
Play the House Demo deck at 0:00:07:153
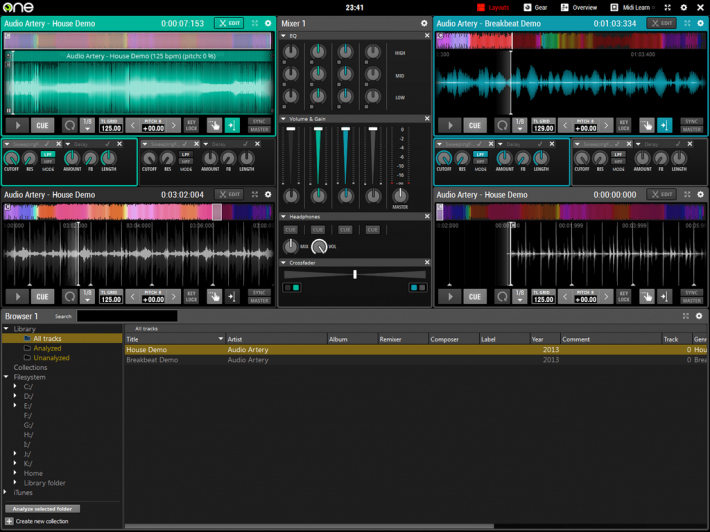pos(18,125)
